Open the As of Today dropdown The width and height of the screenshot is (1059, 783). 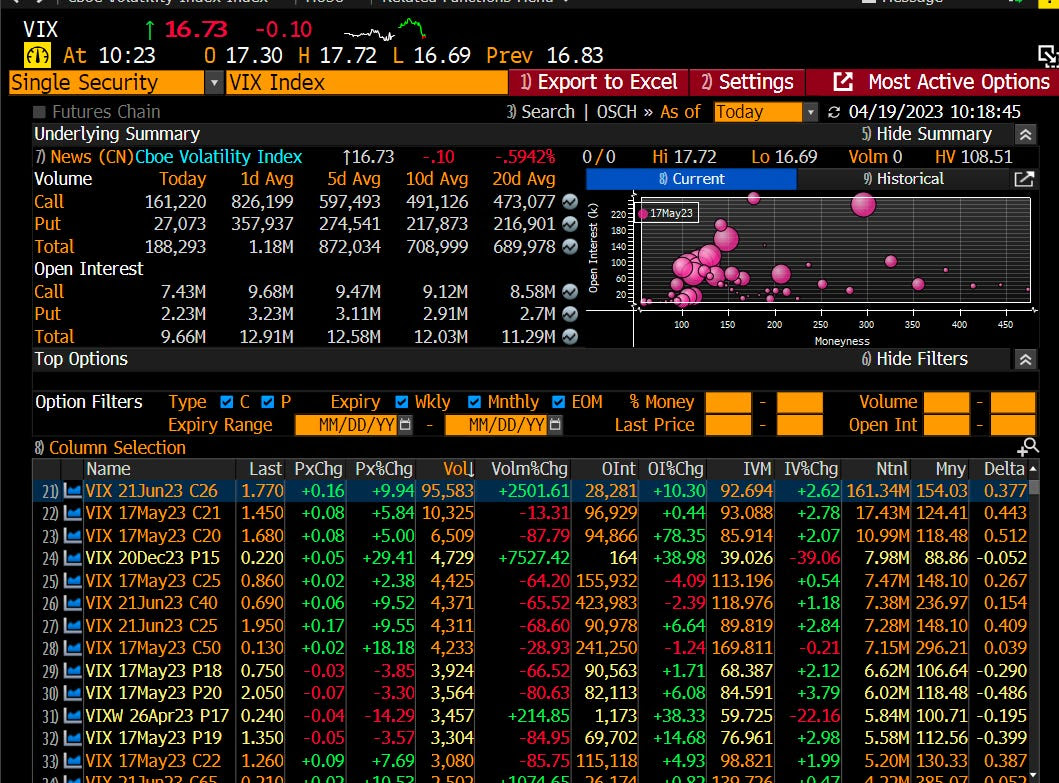(x=810, y=112)
